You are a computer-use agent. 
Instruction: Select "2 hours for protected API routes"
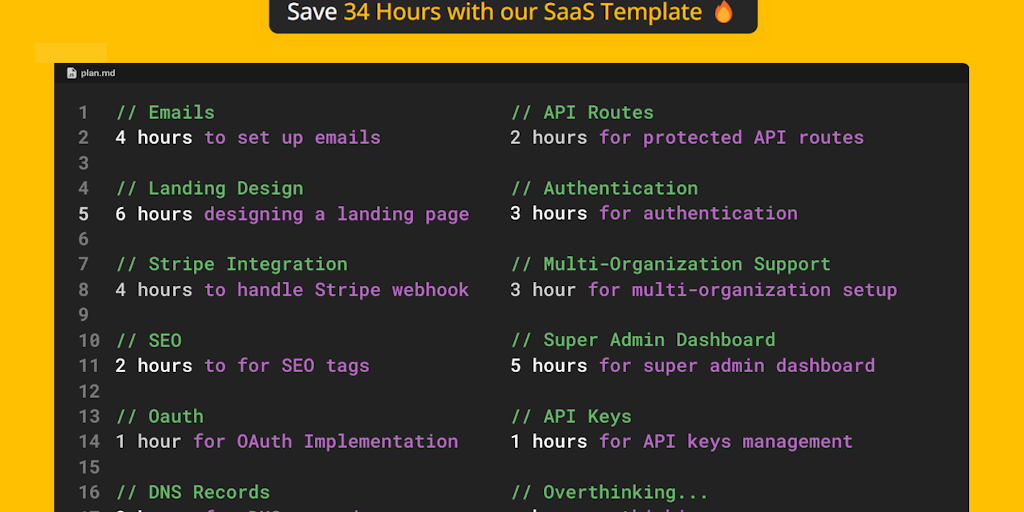point(687,138)
